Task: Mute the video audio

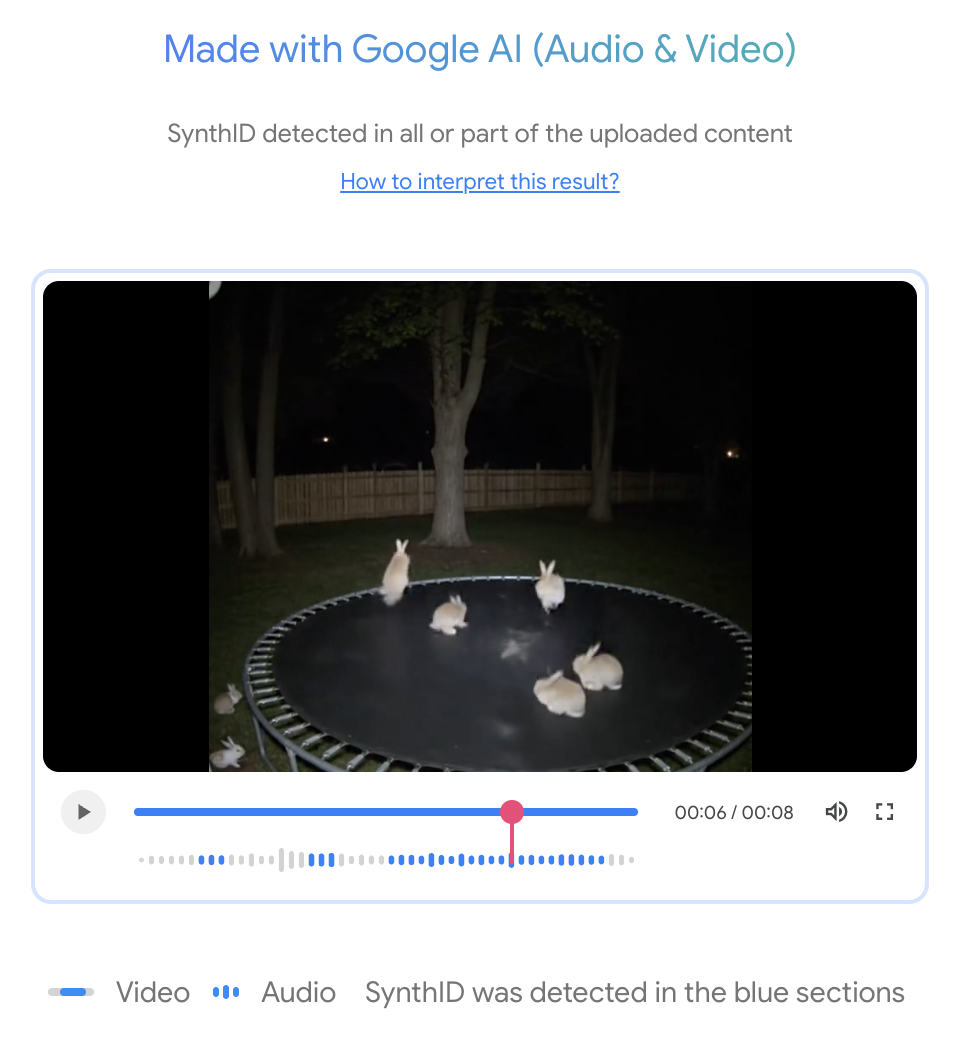Action: 836,812
